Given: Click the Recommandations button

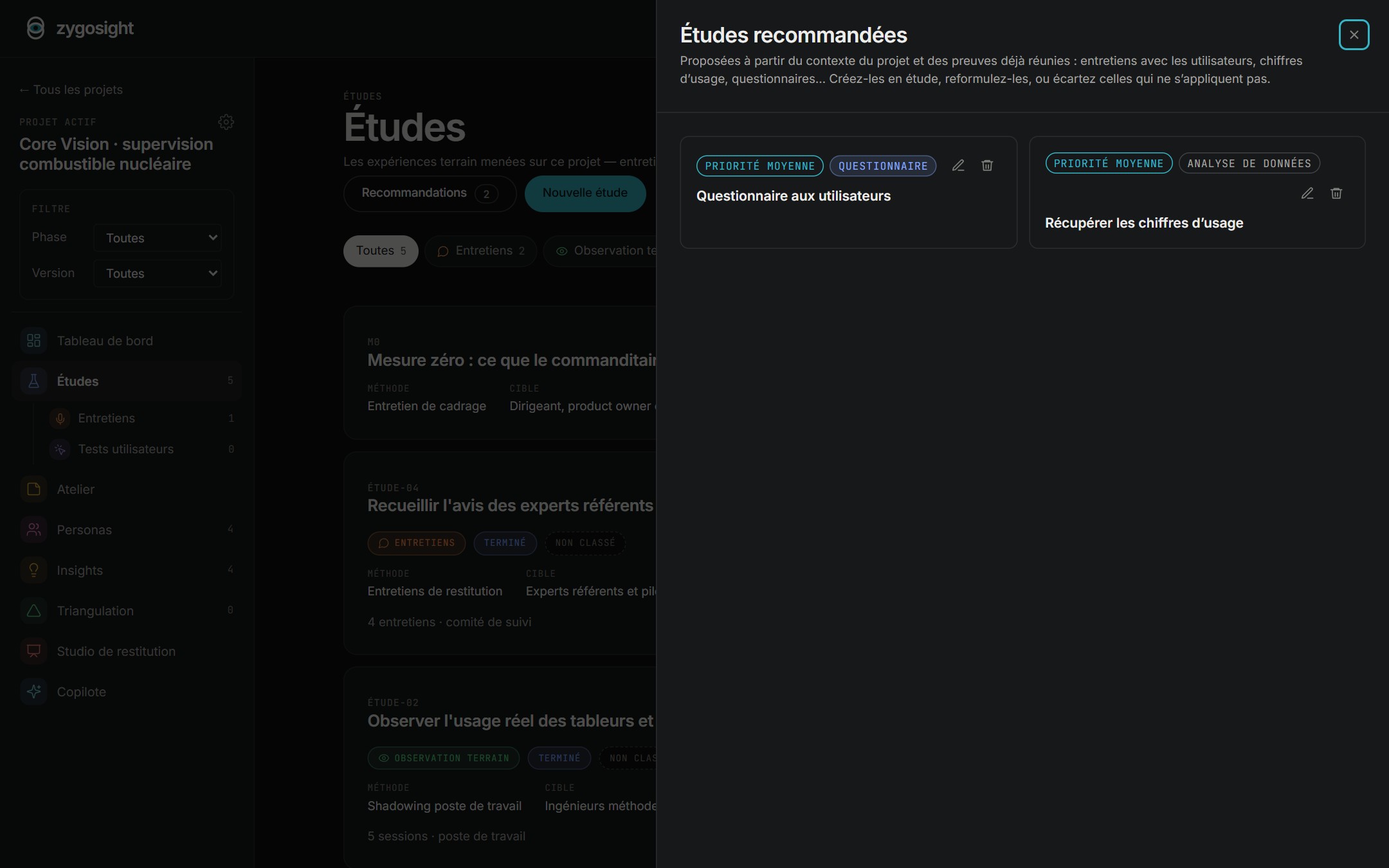Looking at the screenshot, I should [430, 194].
